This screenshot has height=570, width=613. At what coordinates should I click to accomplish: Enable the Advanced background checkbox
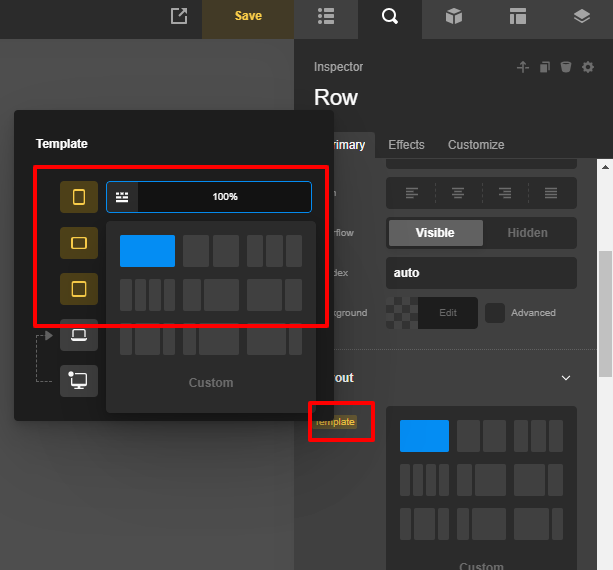pos(495,313)
